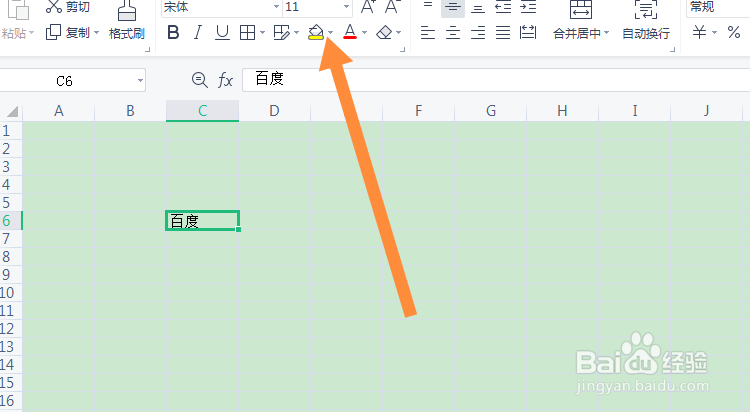The height and width of the screenshot is (412, 750).
Task: Click Merge and Center (合并居中) button
Action: [581, 22]
